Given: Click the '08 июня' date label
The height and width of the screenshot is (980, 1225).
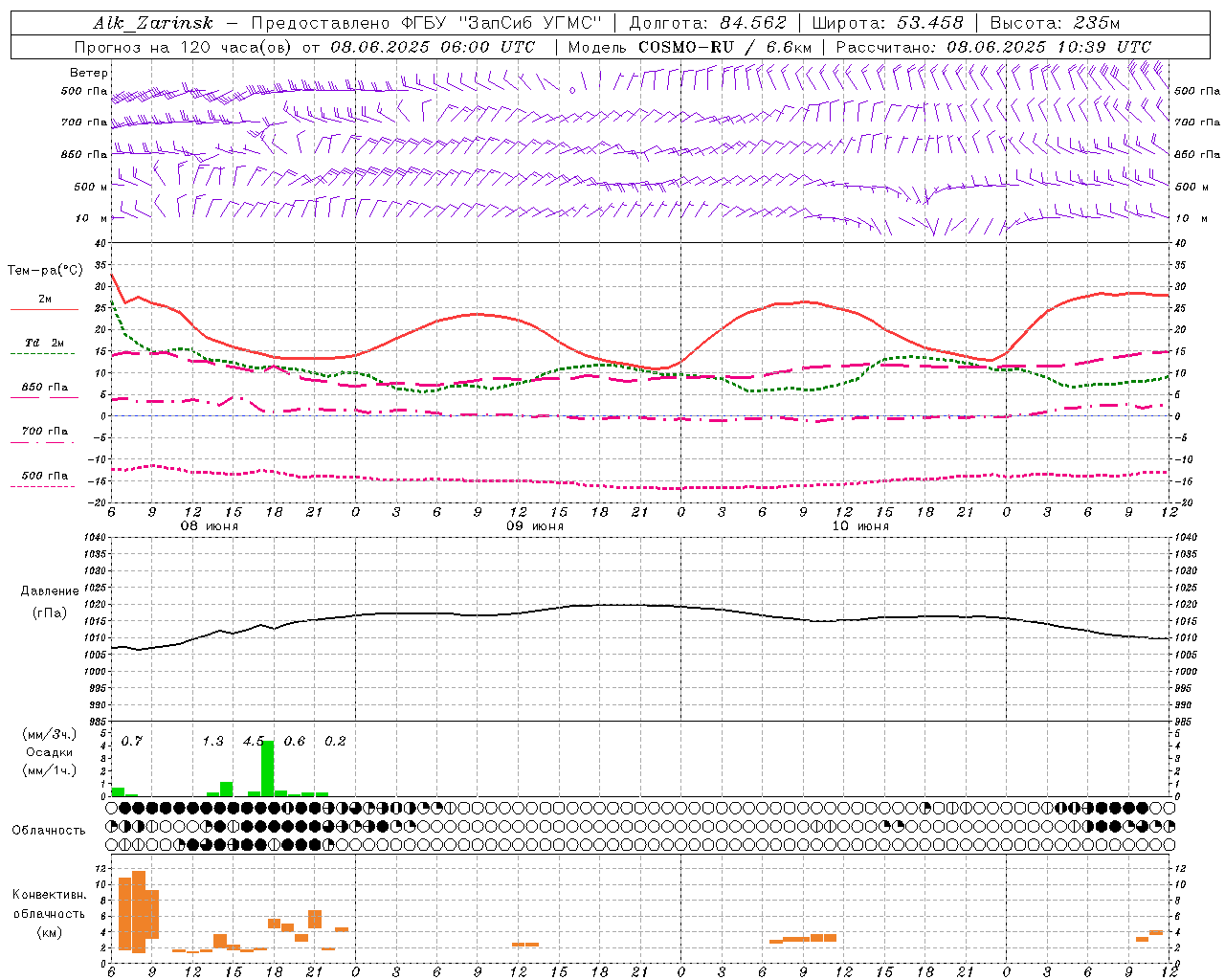Looking at the screenshot, I should (210, 526).
